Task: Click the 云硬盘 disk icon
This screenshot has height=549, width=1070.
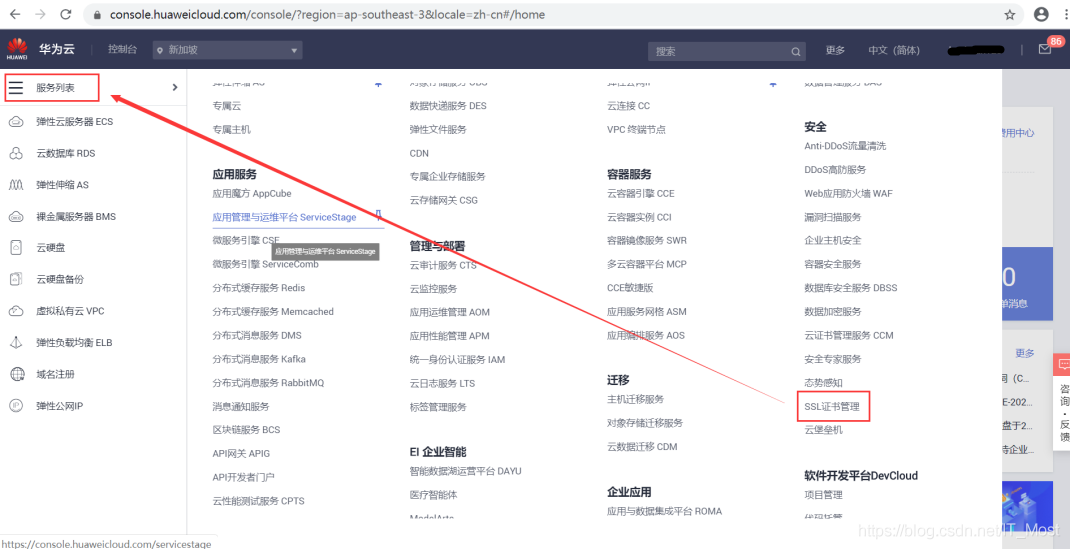Action: click(x=16, y=248)
